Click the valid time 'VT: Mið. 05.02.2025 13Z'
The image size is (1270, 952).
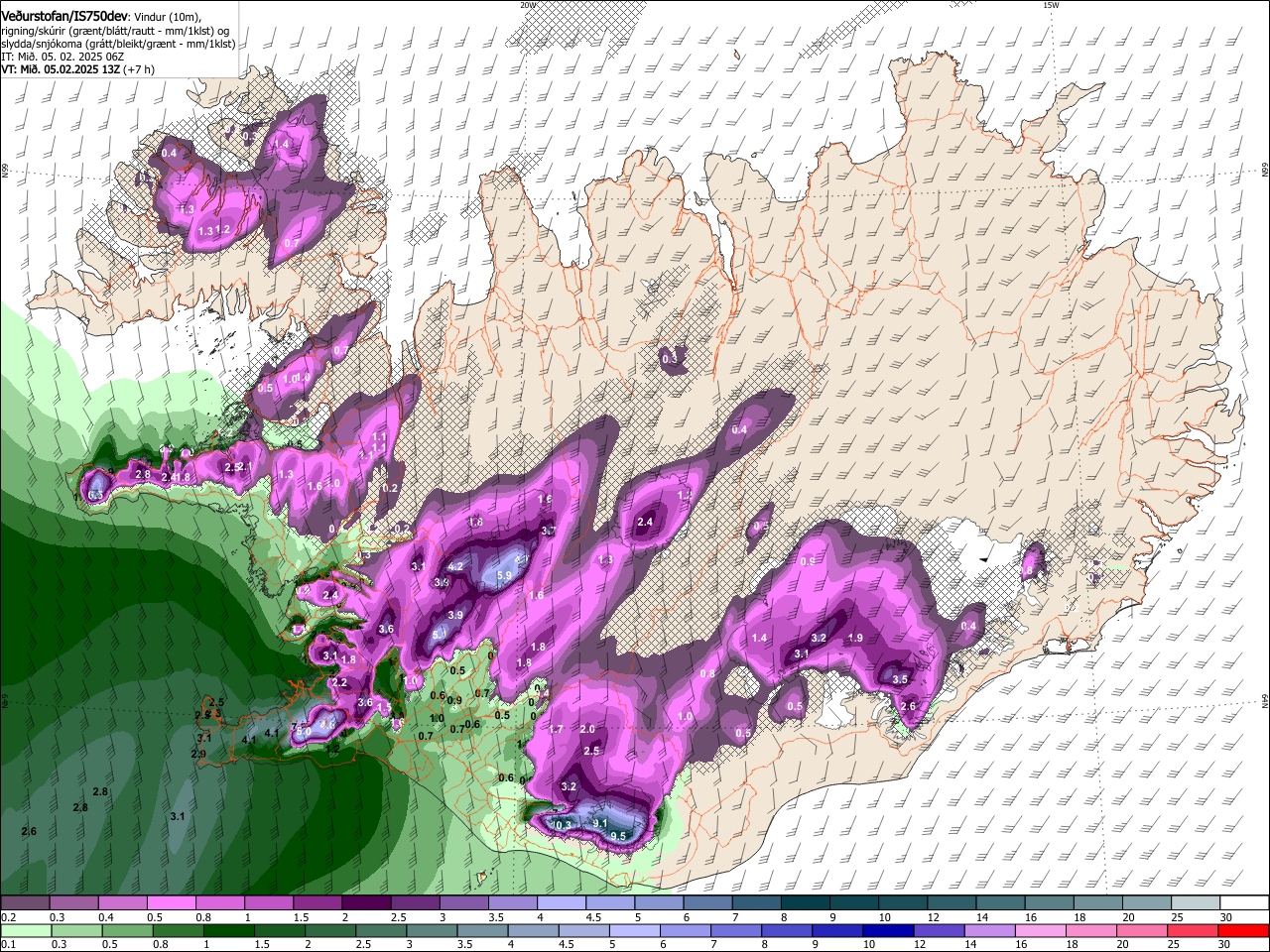coord(60,69)
